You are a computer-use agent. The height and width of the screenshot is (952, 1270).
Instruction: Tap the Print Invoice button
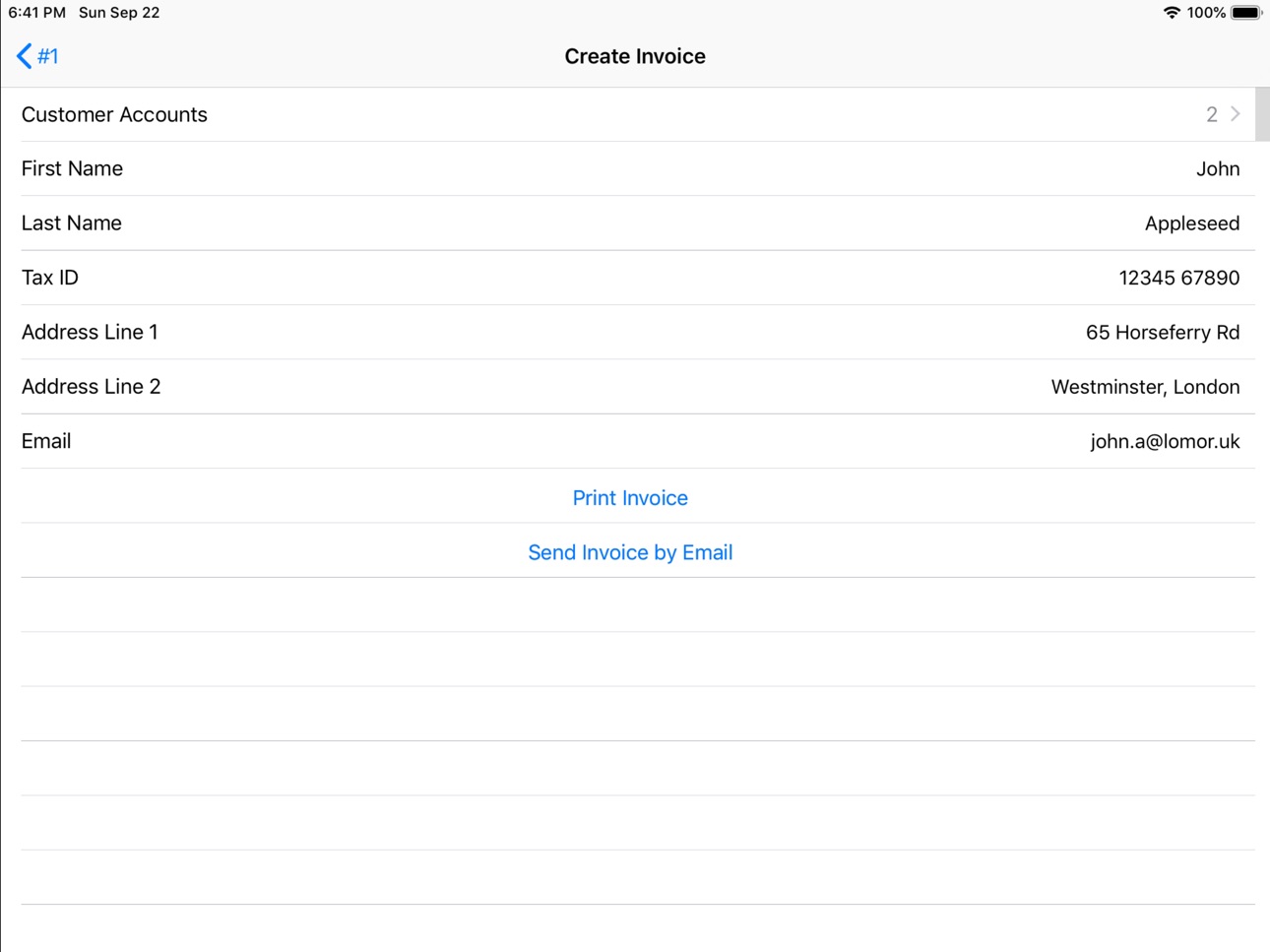pos(630,498)
